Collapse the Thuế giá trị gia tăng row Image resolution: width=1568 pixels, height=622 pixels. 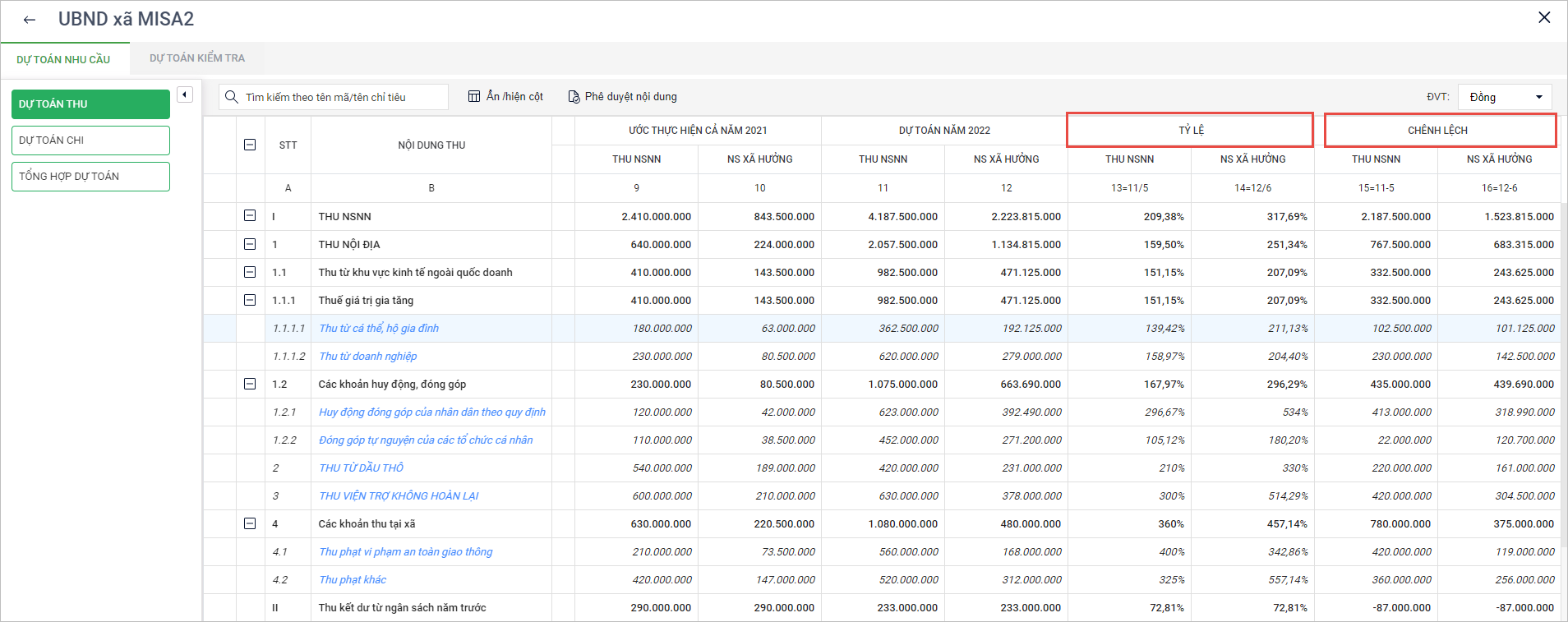(x=250, y=300)
